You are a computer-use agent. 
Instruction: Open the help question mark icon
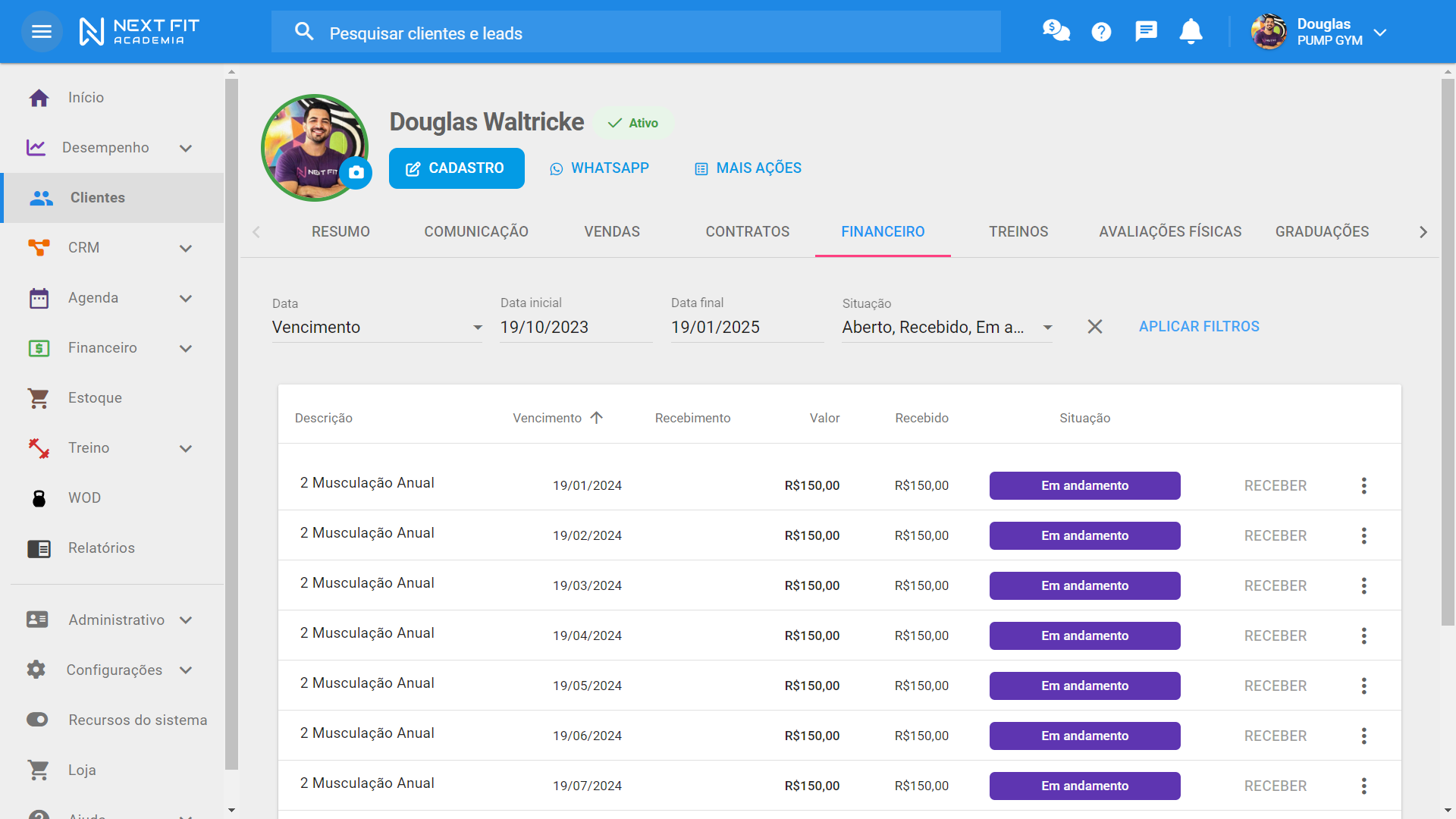coord(1101,32)
